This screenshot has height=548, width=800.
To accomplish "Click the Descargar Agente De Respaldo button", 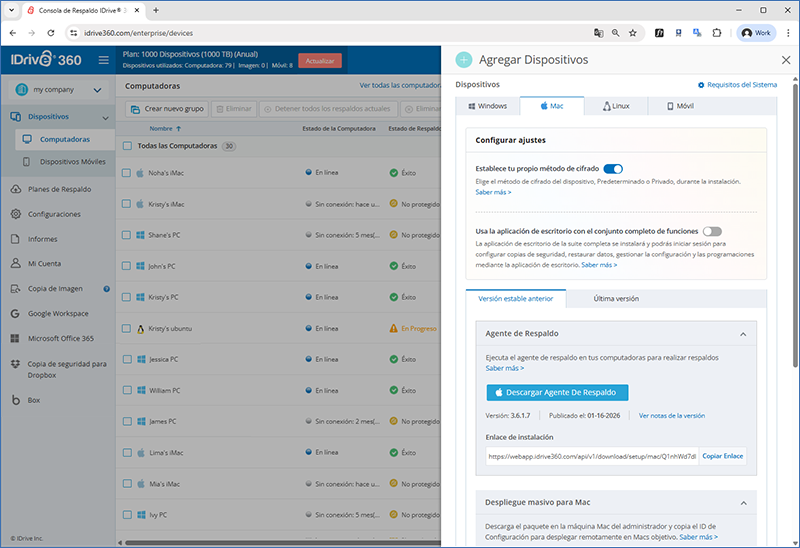I will tap(557, 393).
